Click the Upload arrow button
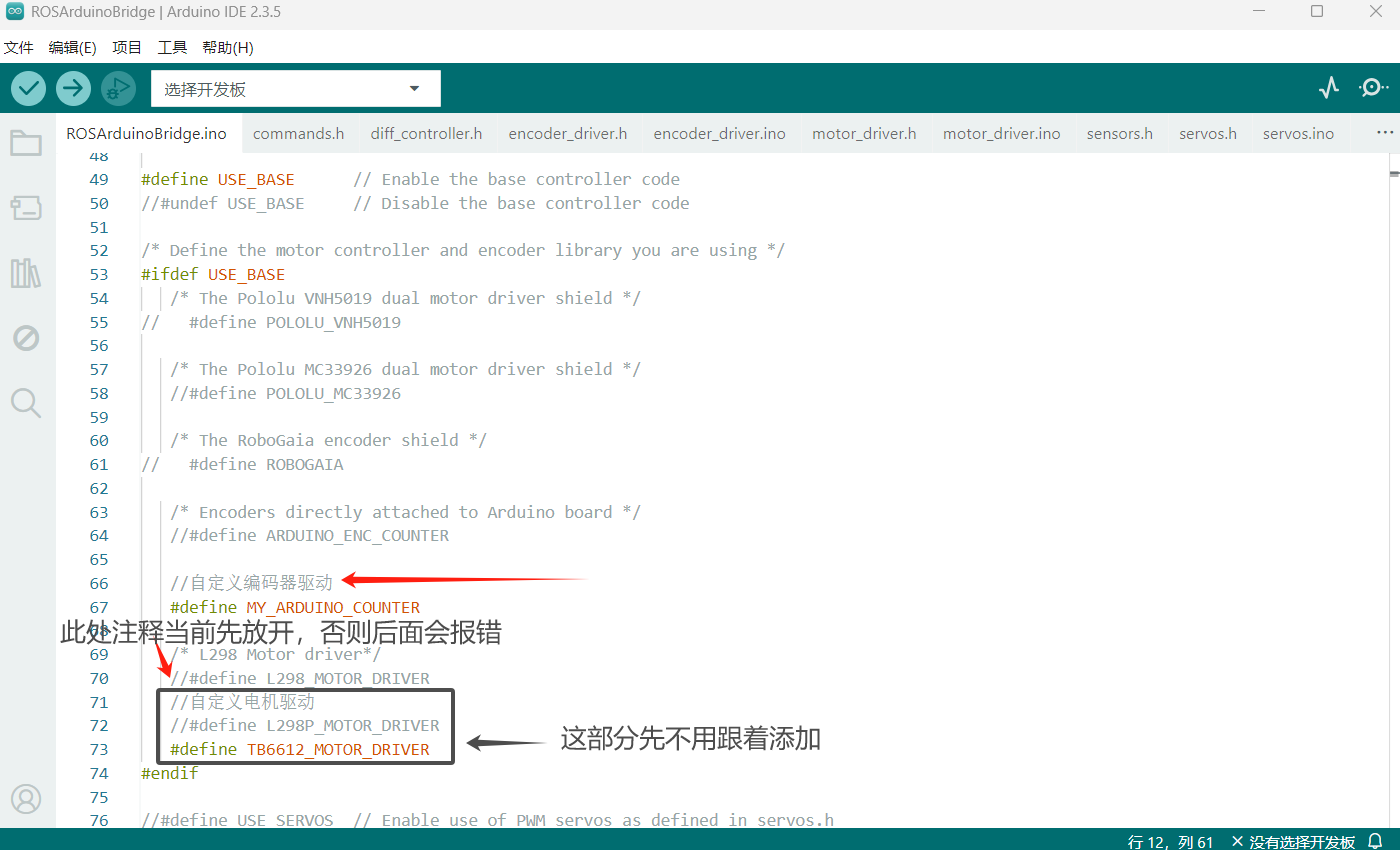The width and height of the screenshot is (1400, 850). click(x=73, y=89)
